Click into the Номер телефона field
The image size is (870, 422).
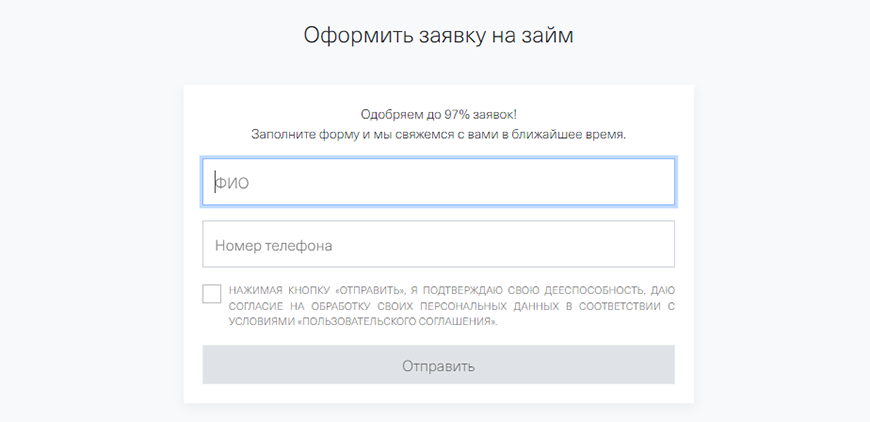(438, 245)
